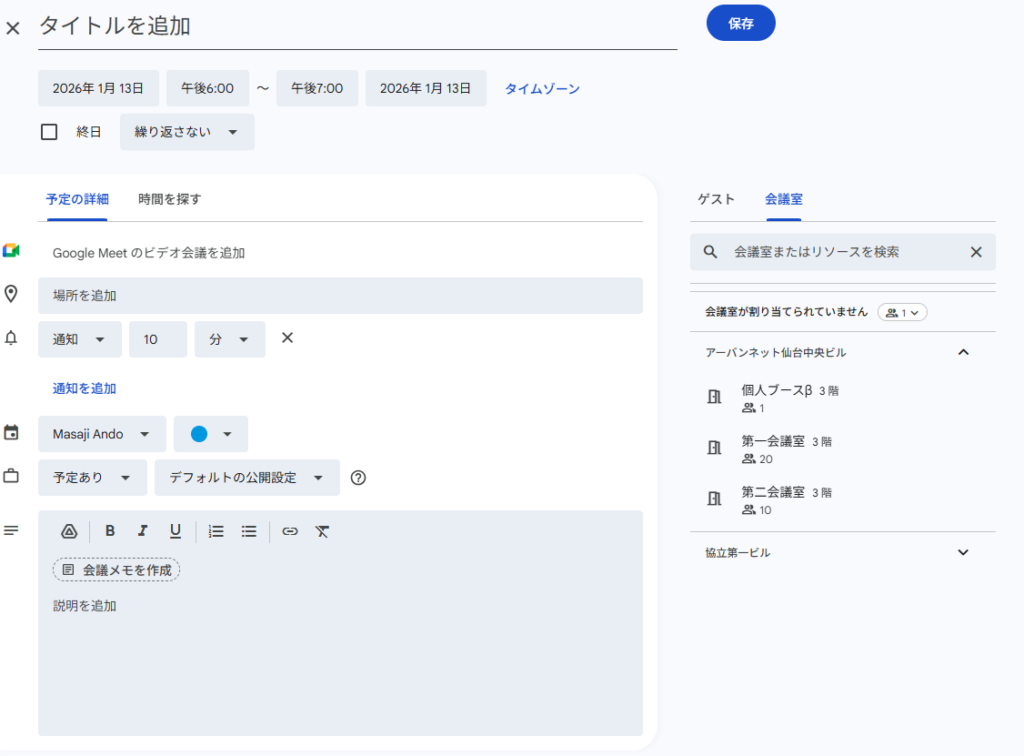The height and width of the screenshot is (756, 1024).
Task: Insert a link in description
Action: 290,532
